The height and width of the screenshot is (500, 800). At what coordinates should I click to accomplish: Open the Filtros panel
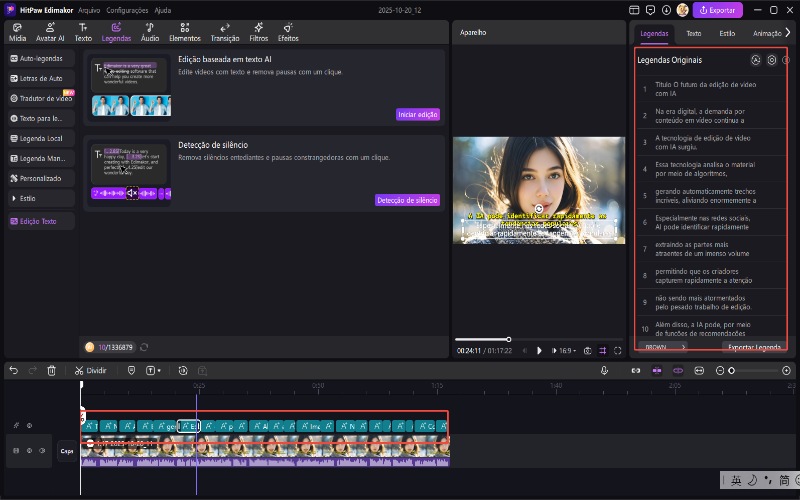click(x=258, y=32)
